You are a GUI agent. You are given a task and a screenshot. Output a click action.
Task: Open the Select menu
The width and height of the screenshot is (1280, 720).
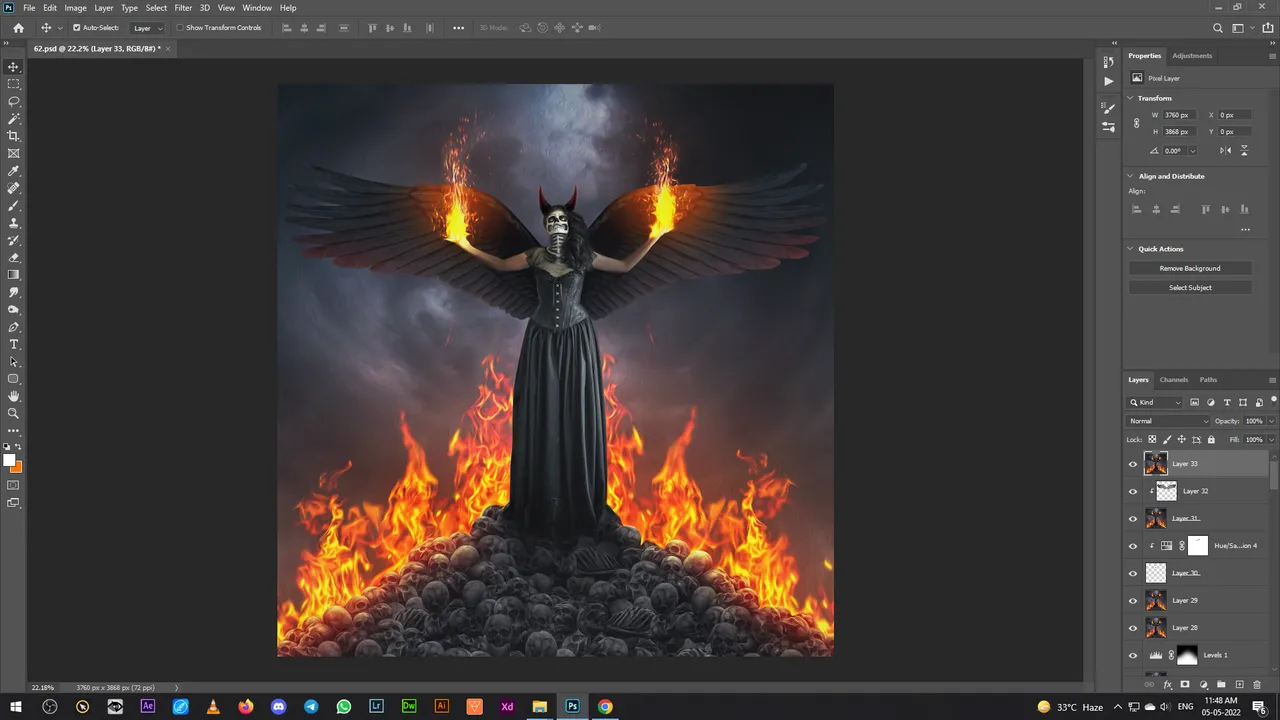[156, 8]
